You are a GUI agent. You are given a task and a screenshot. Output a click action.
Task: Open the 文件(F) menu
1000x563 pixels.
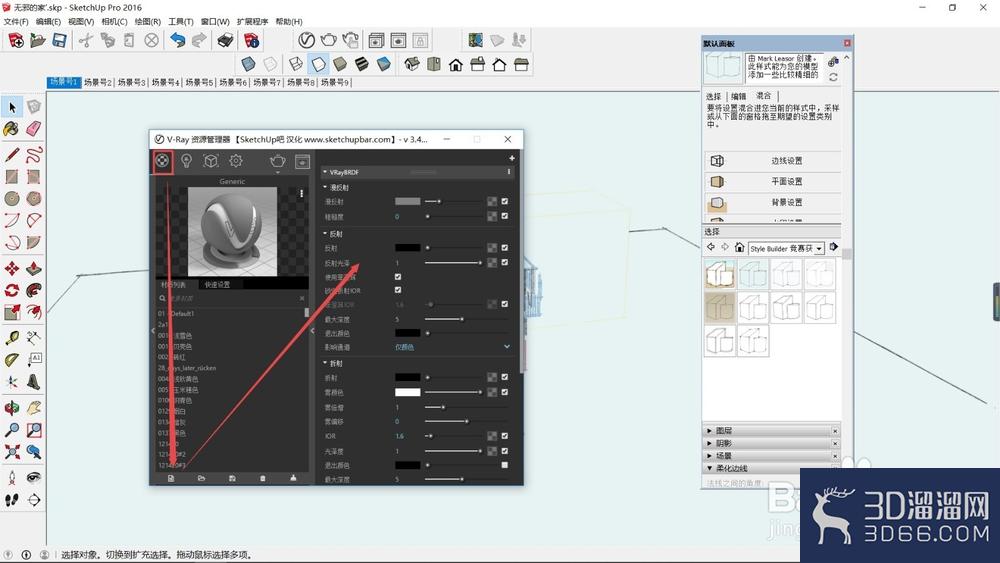point(16,22)
